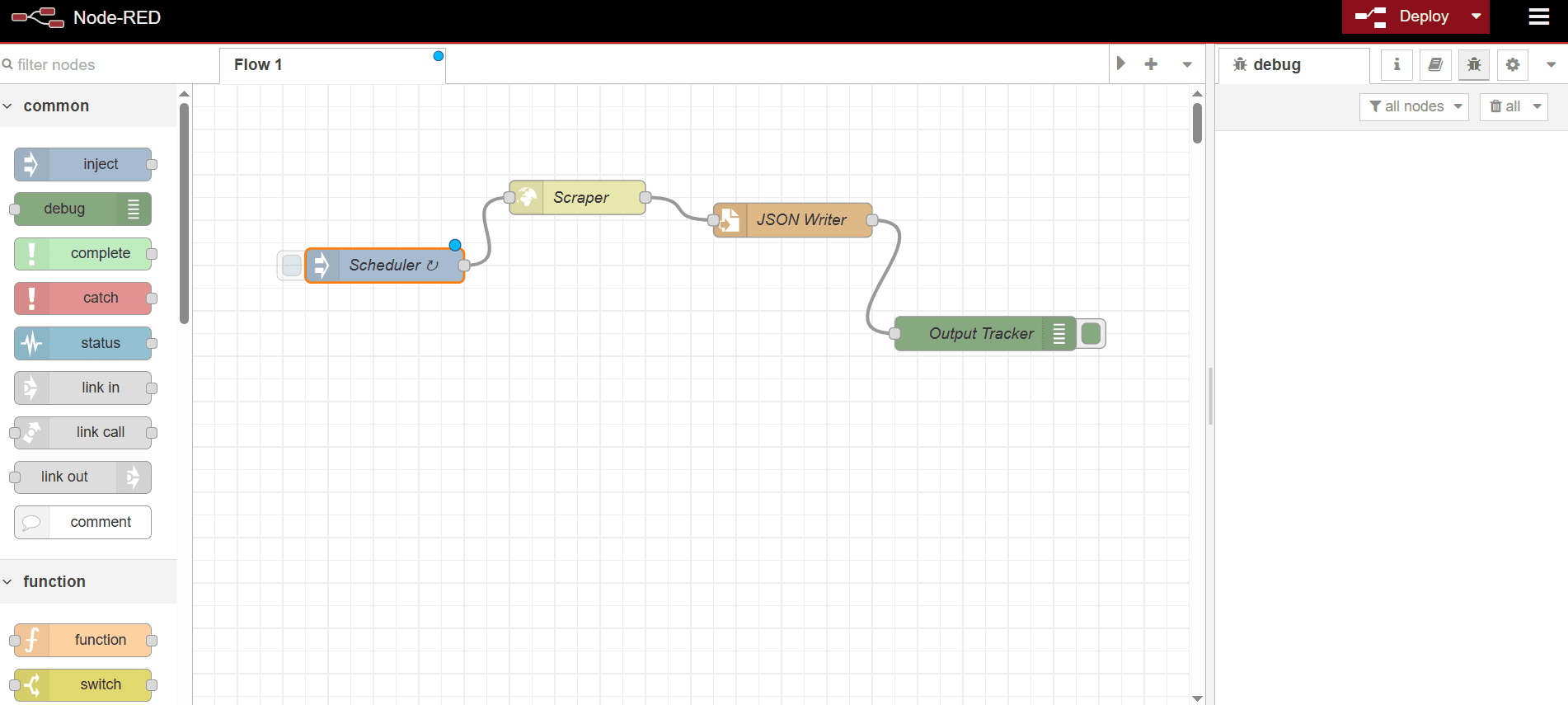This screenshot has width=1568, height=705.
Task: Click the Scheduler node output port
Action: click(x=464, y=266)
